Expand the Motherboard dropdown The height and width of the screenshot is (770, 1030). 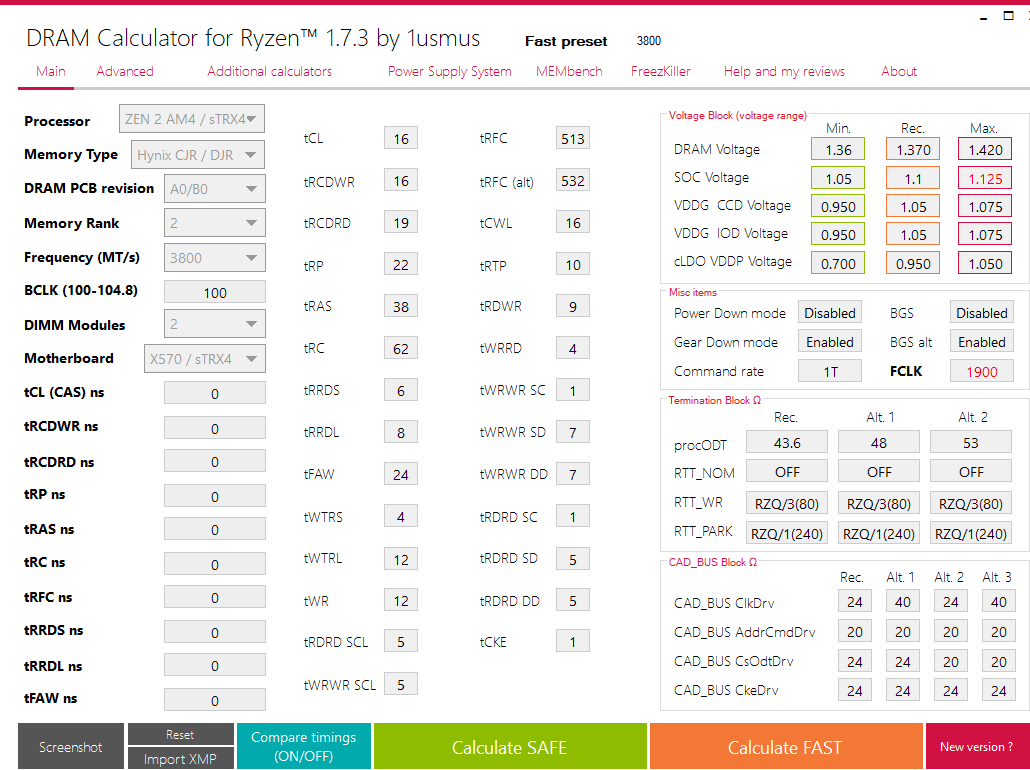[205, 359]
